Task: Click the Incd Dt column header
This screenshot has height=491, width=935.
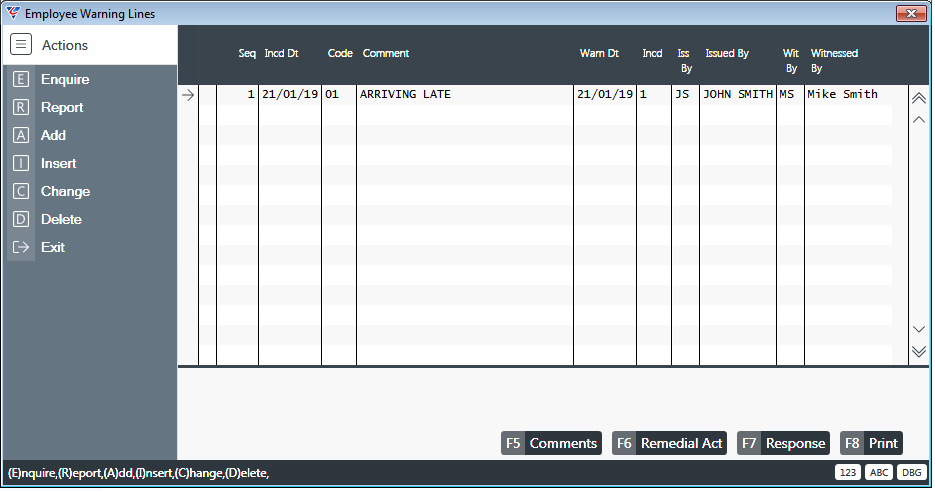Action: pyautogui.click(x=281, y=53)
